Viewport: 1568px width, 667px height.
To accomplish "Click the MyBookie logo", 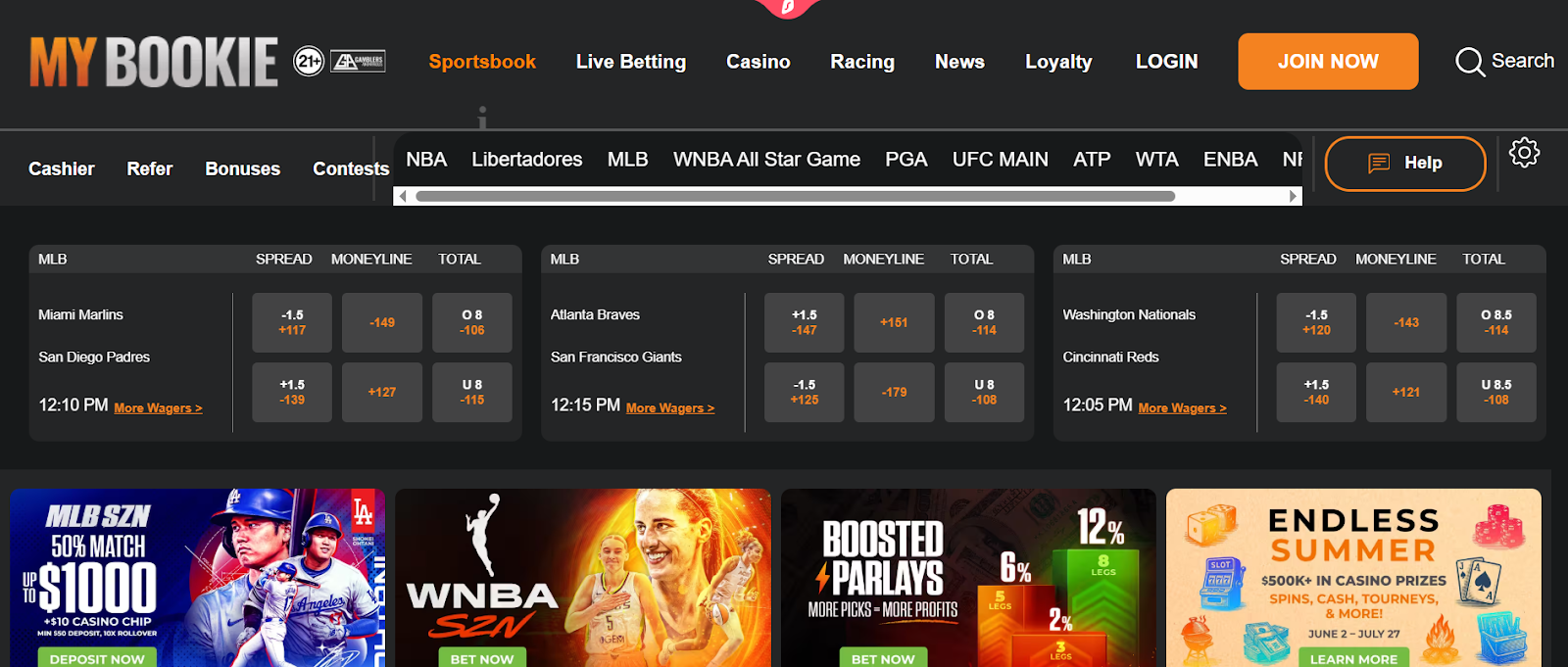I will [x=154, y=62].
